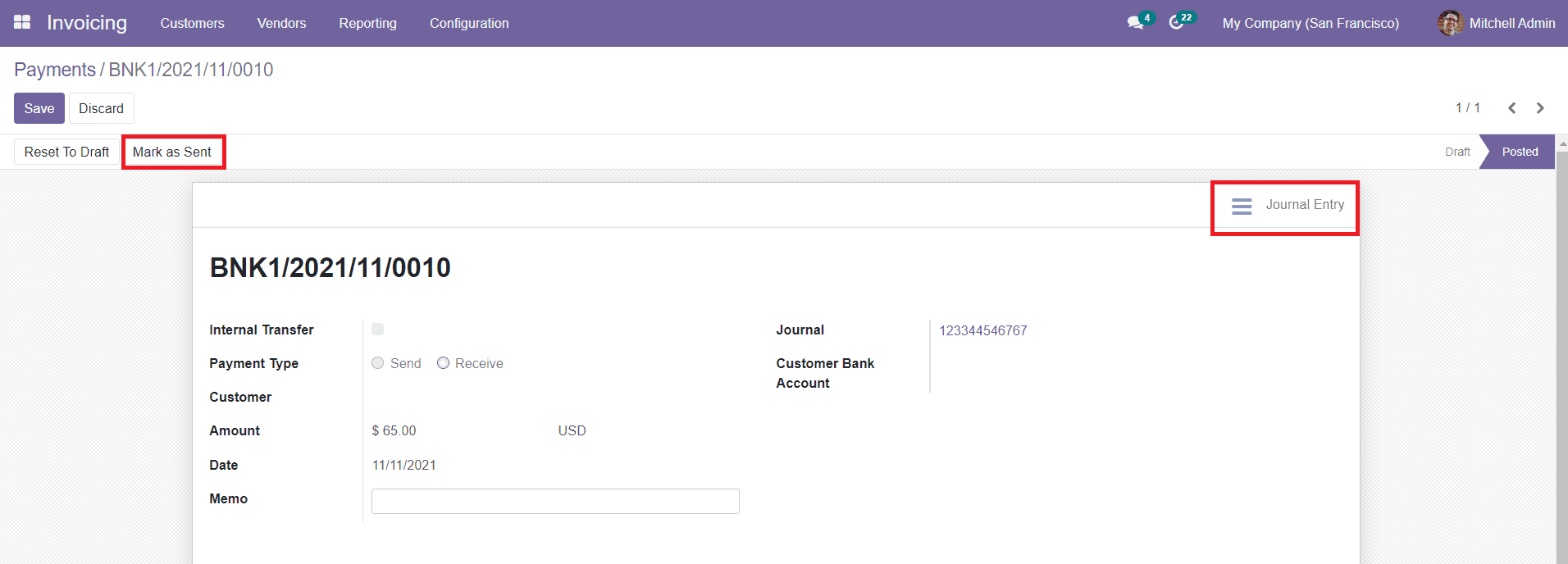This screenshot has width=1568, height=564.
Task: Click Mark as Sent button
Action: coord(172,152)
